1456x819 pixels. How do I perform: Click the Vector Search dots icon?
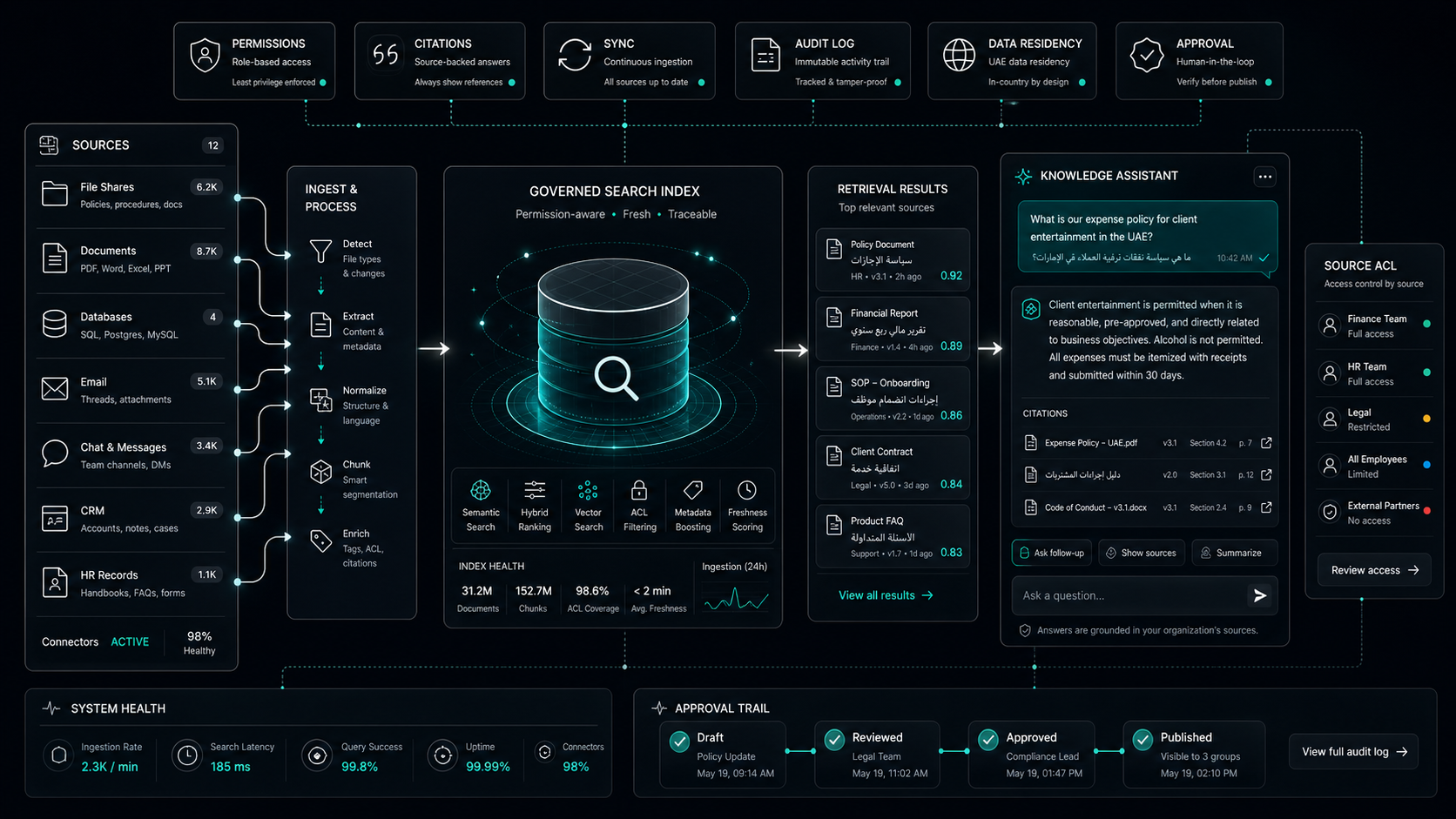588,490
